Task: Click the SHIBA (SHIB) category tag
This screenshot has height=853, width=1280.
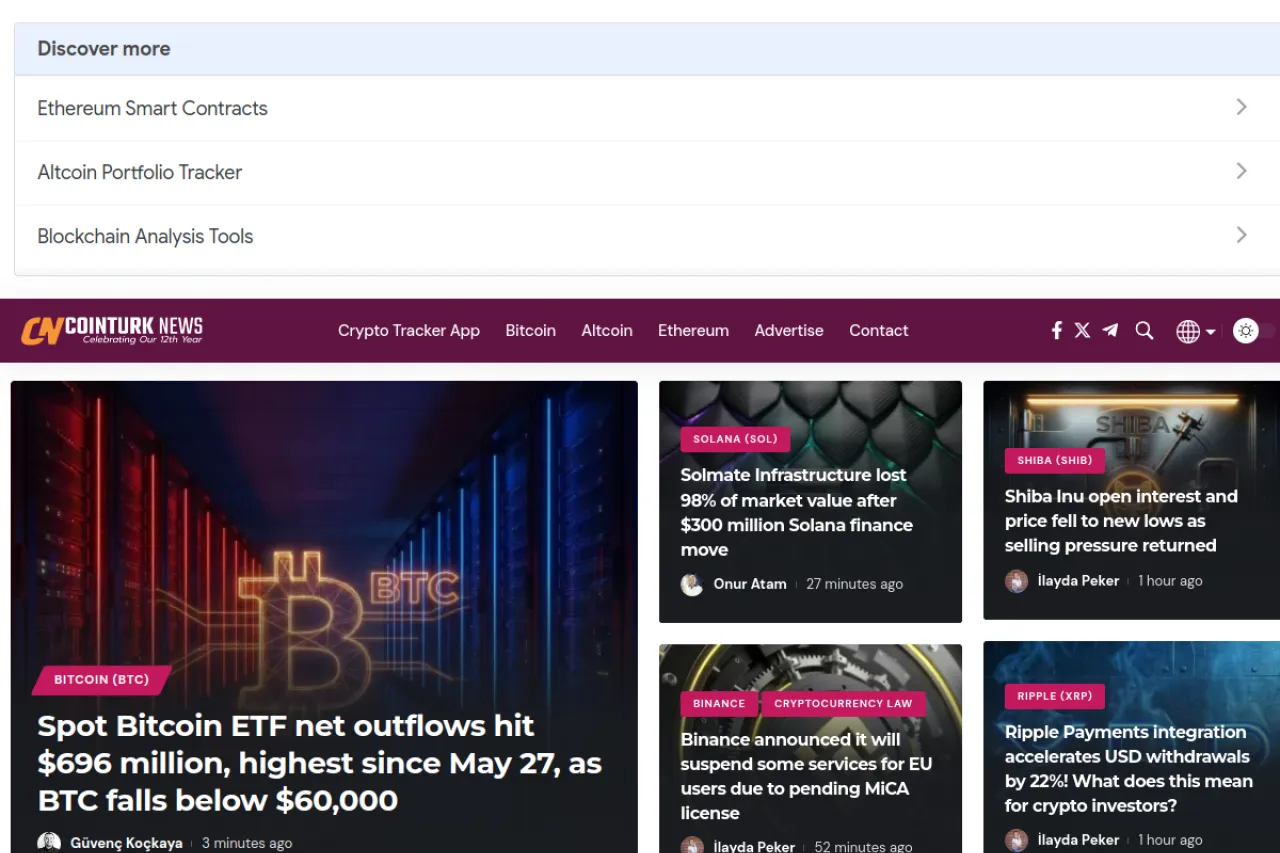Action: (x=1054, y=461)
